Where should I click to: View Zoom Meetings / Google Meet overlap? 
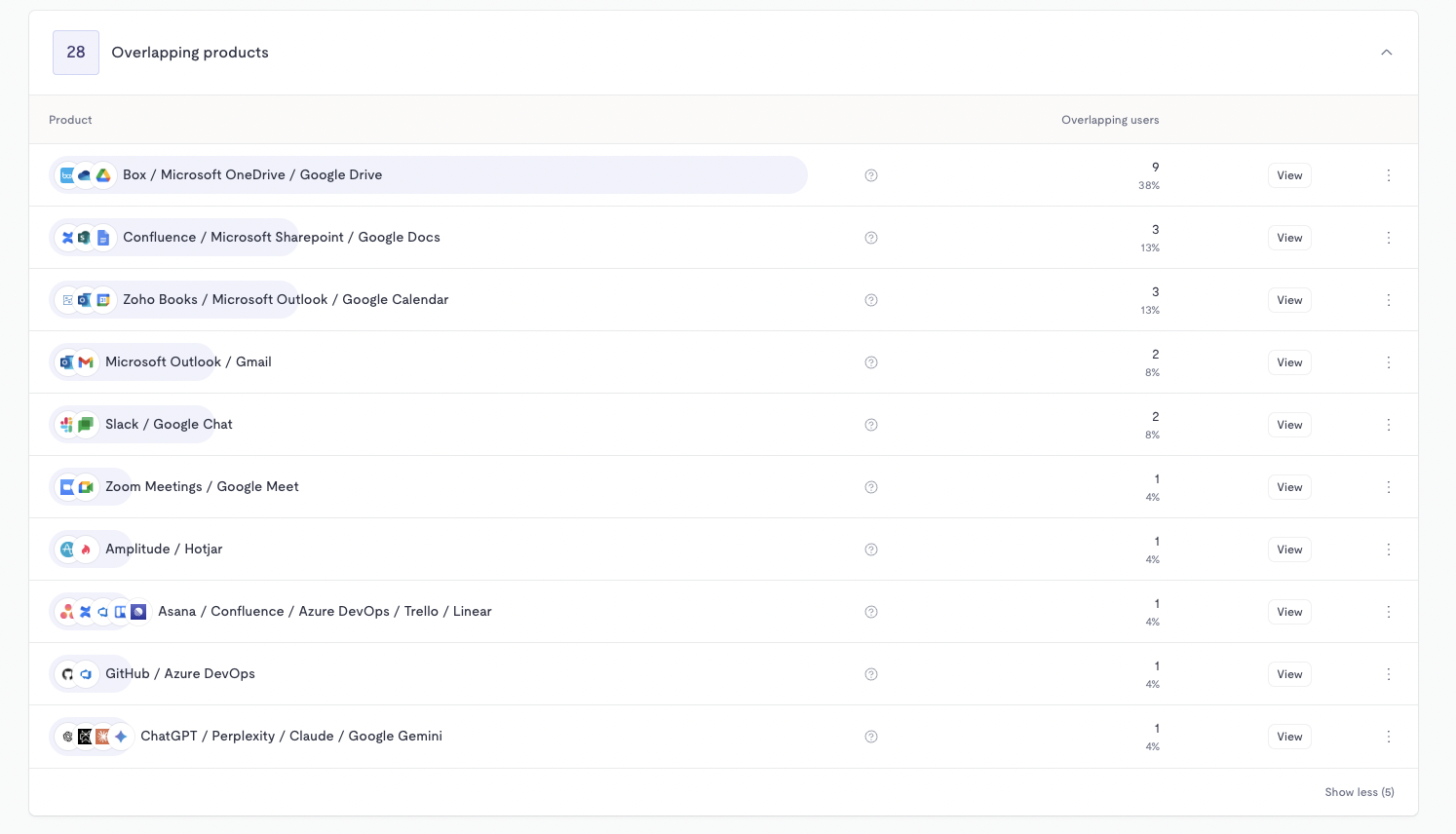pos(1289,487)
